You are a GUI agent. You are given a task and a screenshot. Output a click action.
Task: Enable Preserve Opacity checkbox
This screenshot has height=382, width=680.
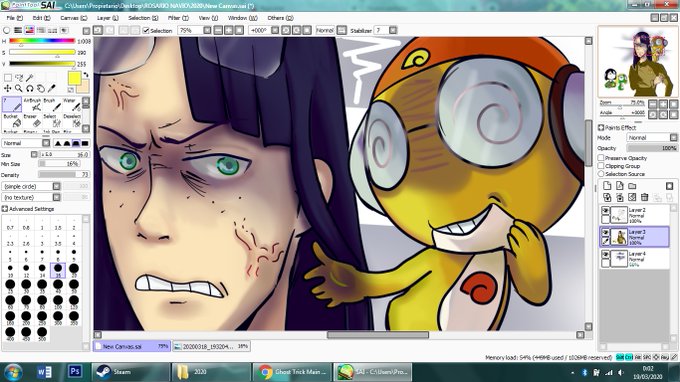pos(601,158)
